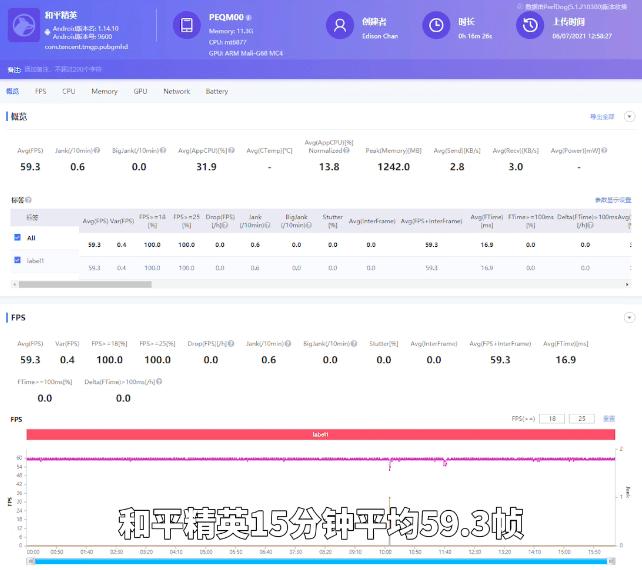
Task: Click the table horizontal scrollbar thumb
Action: [x=85, y=284]
